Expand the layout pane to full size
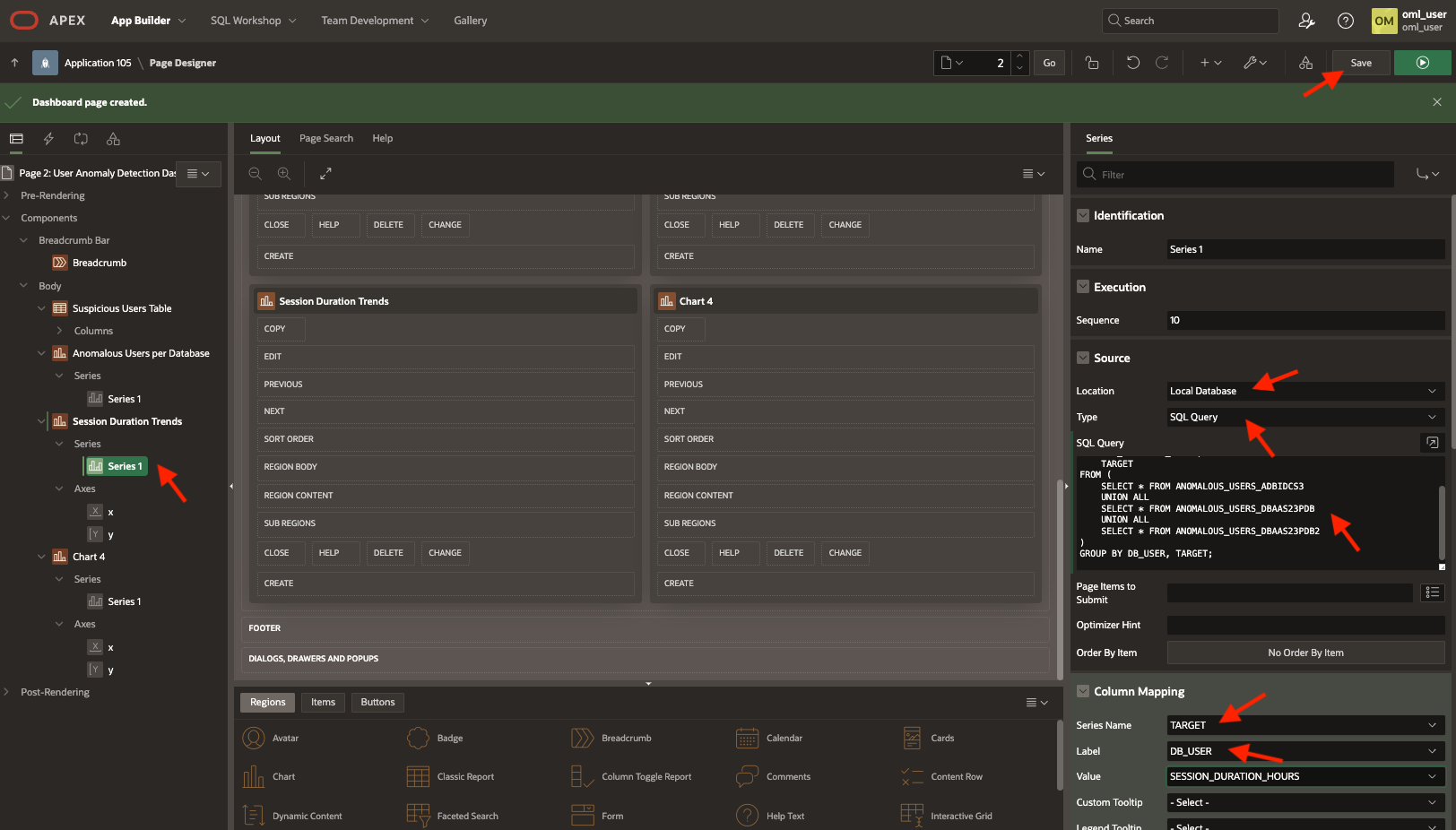The image size is (1456, 830). pyautogui.click(x=325, y=174)
